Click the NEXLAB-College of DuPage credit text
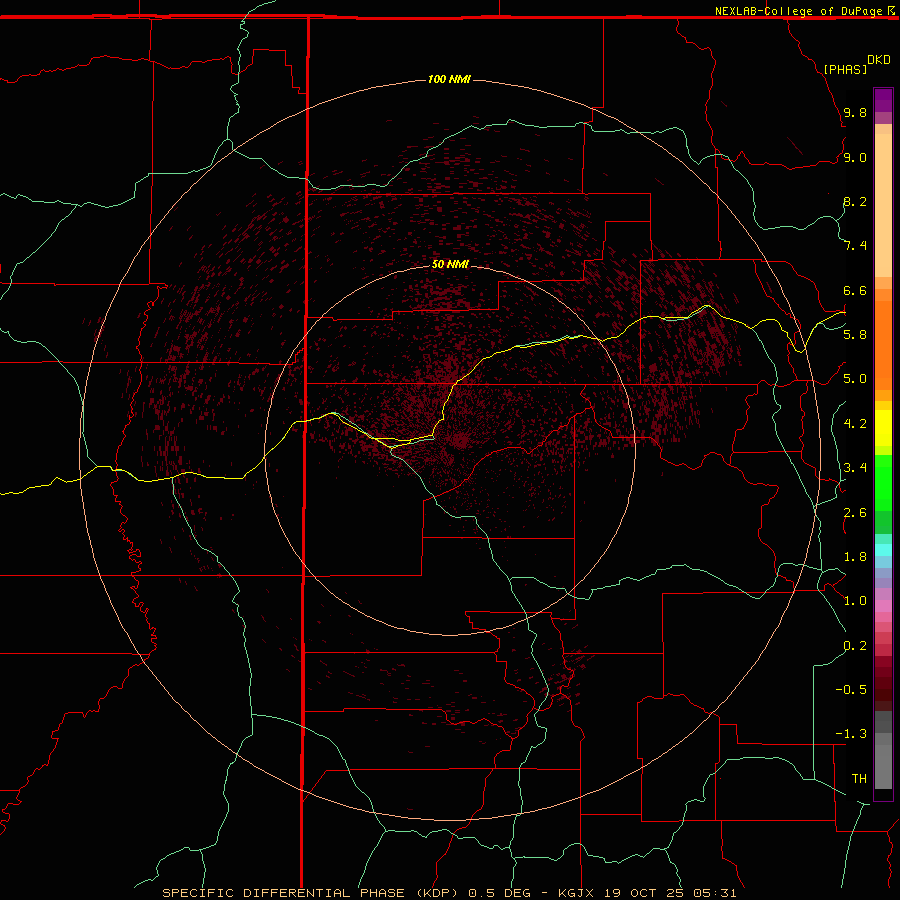Viewport: 900px width, 900px height. pos(798,11)
